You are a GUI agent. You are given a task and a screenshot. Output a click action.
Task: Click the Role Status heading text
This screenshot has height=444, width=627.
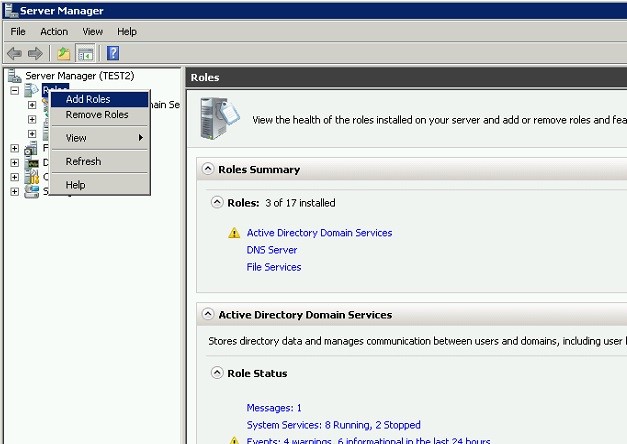(257, 373)
